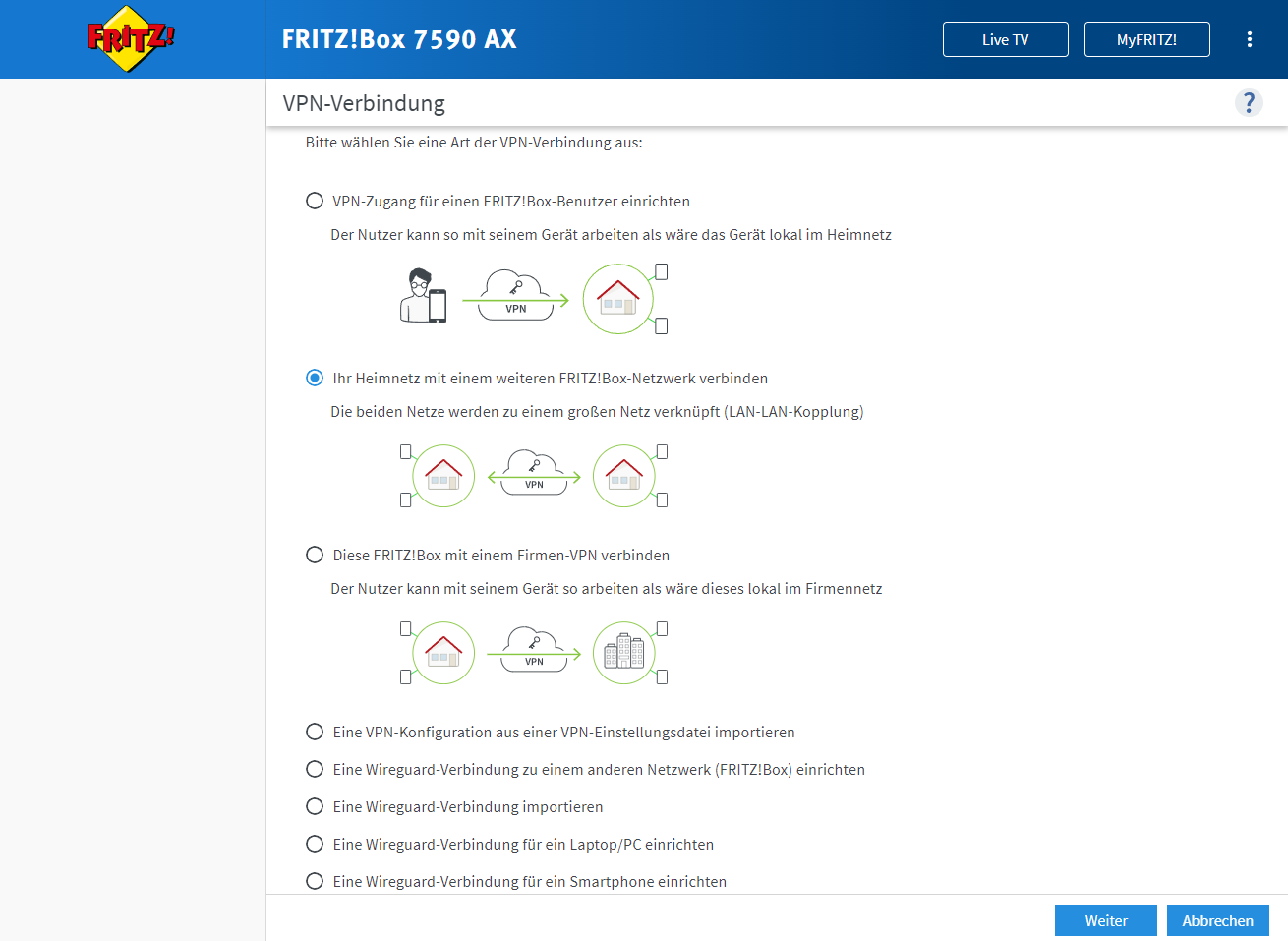Select "Eine Wireguard-Verbindung importieren"
This screenshot has width=1288, height=941.
tap(314, 805)
